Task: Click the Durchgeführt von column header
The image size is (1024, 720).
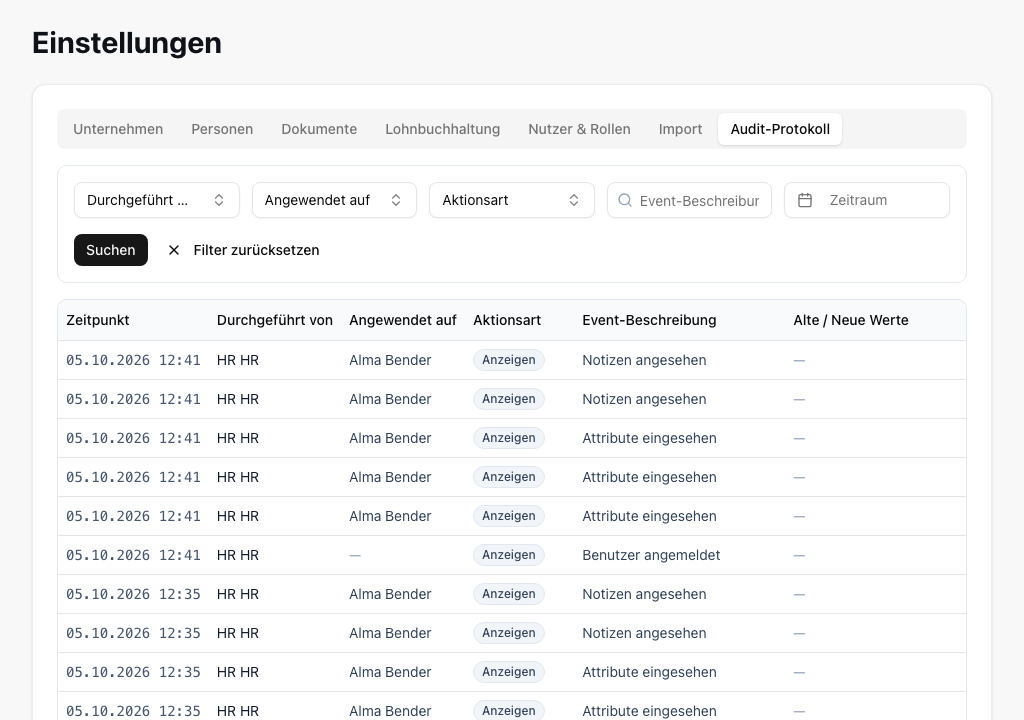Action: [x=275, y=320]
